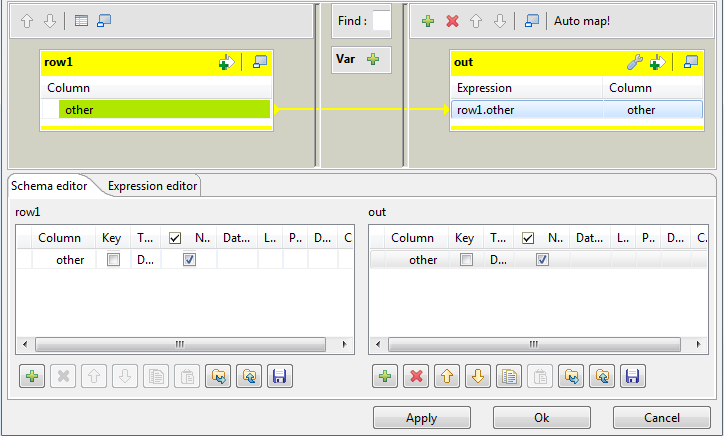The width and height of the screenshot is (724, 436).
Task: Move the out schema column down
Action: coord(478,376)
